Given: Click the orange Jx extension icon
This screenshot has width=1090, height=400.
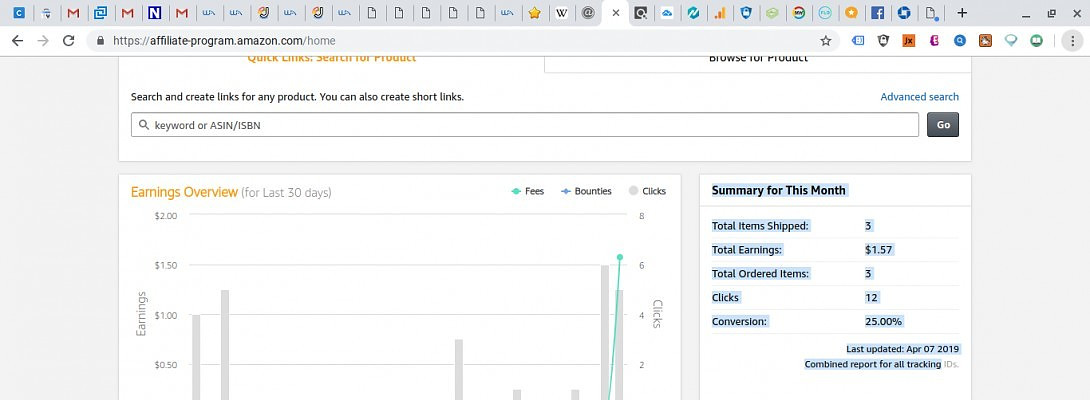Looking at the screenshot, I should pos(908,41).
